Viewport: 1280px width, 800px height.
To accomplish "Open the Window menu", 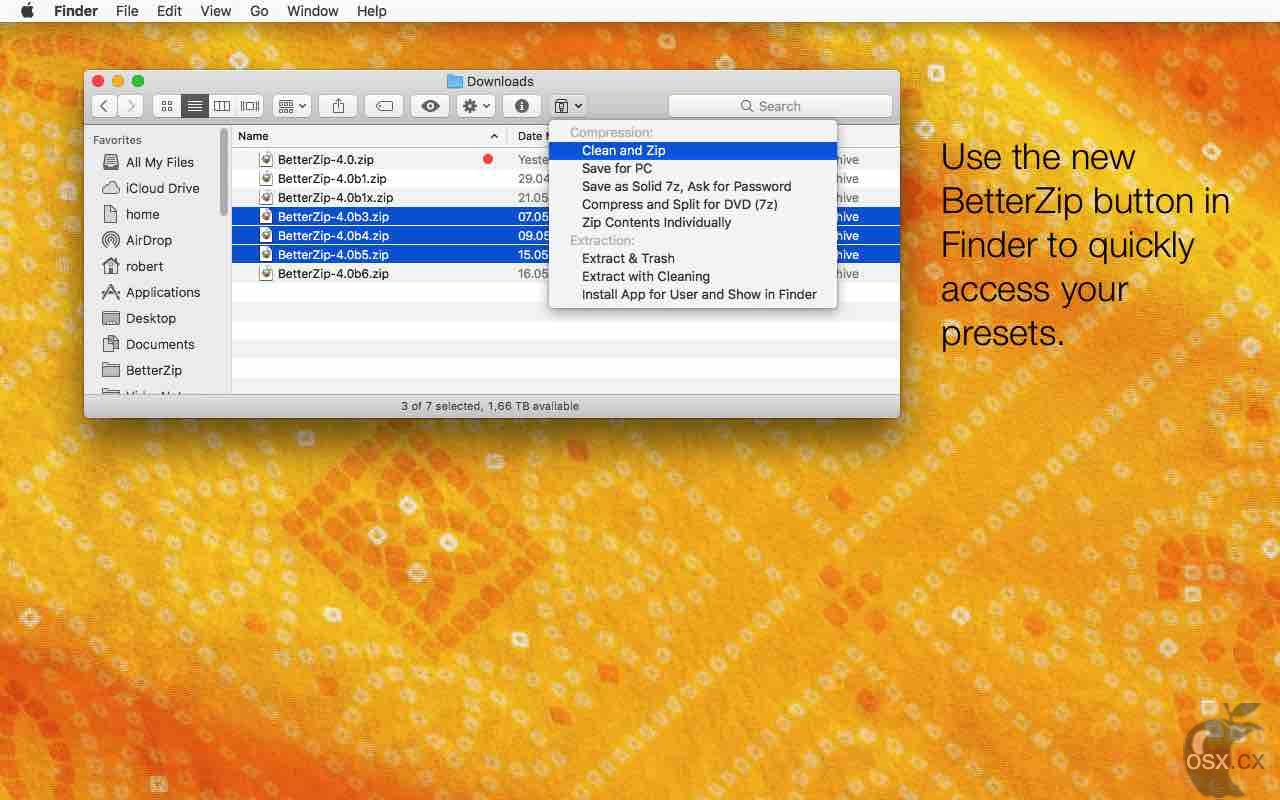I will [312, 11].
